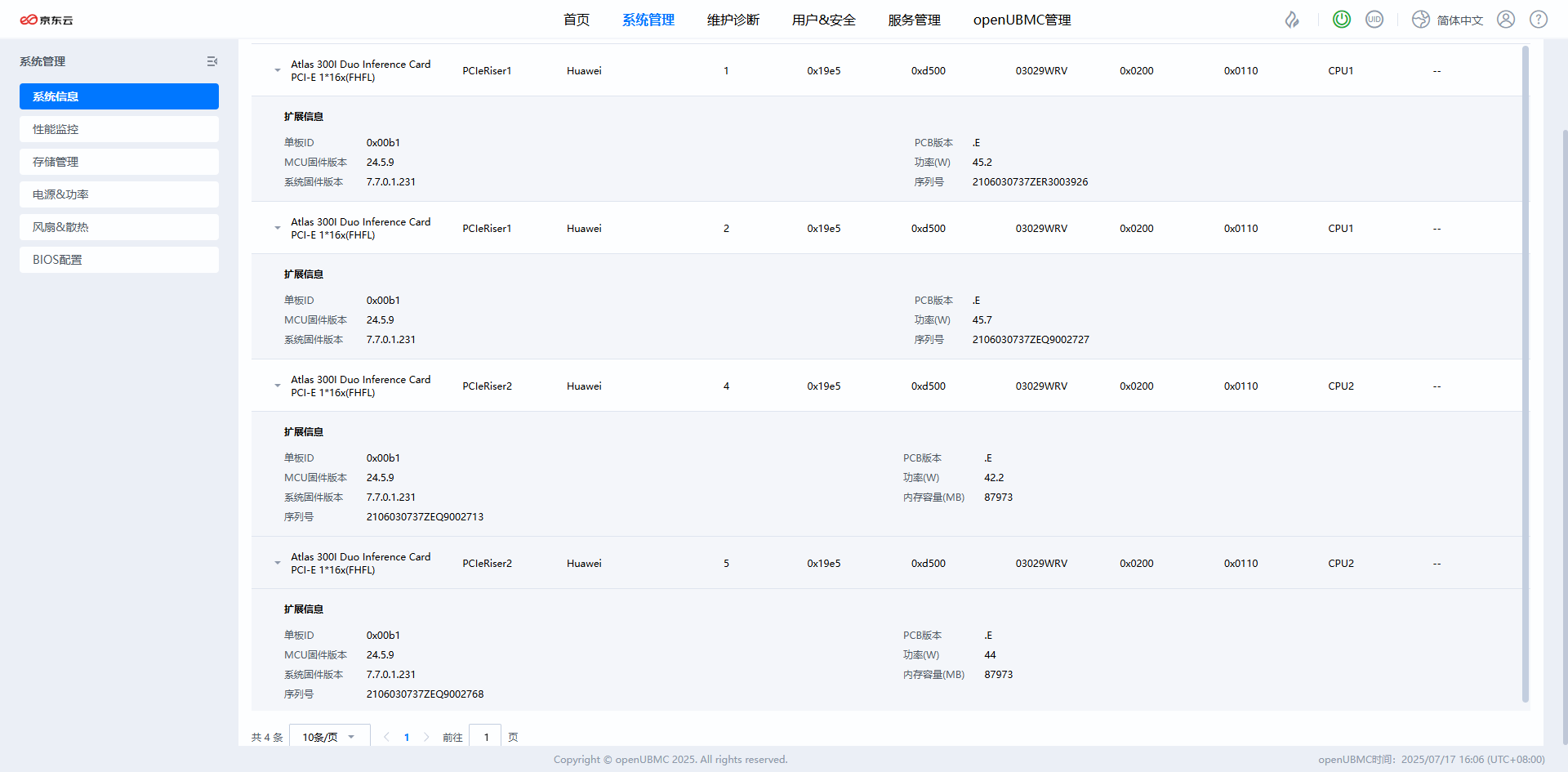Select 性能监控 in the sidebar
This screenshot has width=1568, height=772.
119,129
